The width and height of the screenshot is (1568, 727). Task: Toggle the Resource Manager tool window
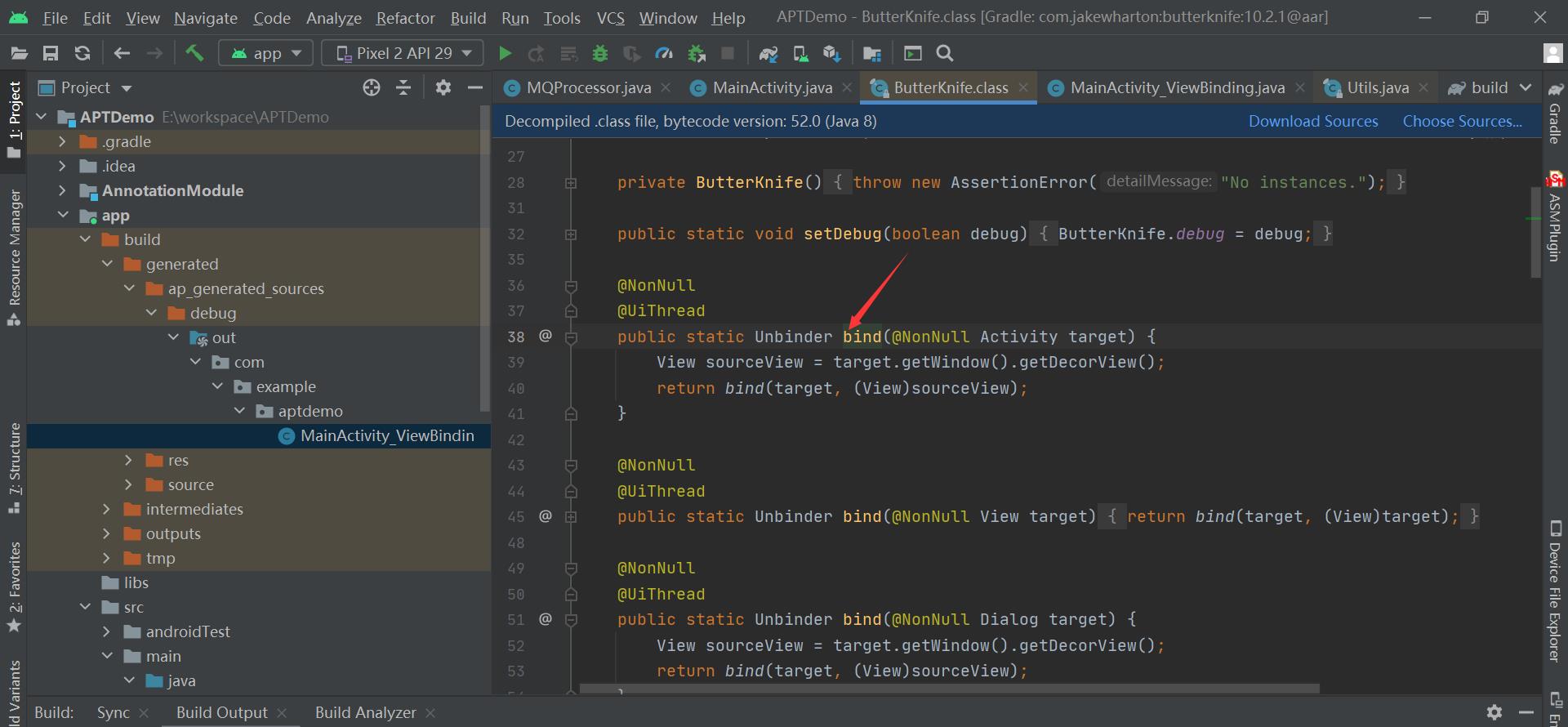coord(14,258)
